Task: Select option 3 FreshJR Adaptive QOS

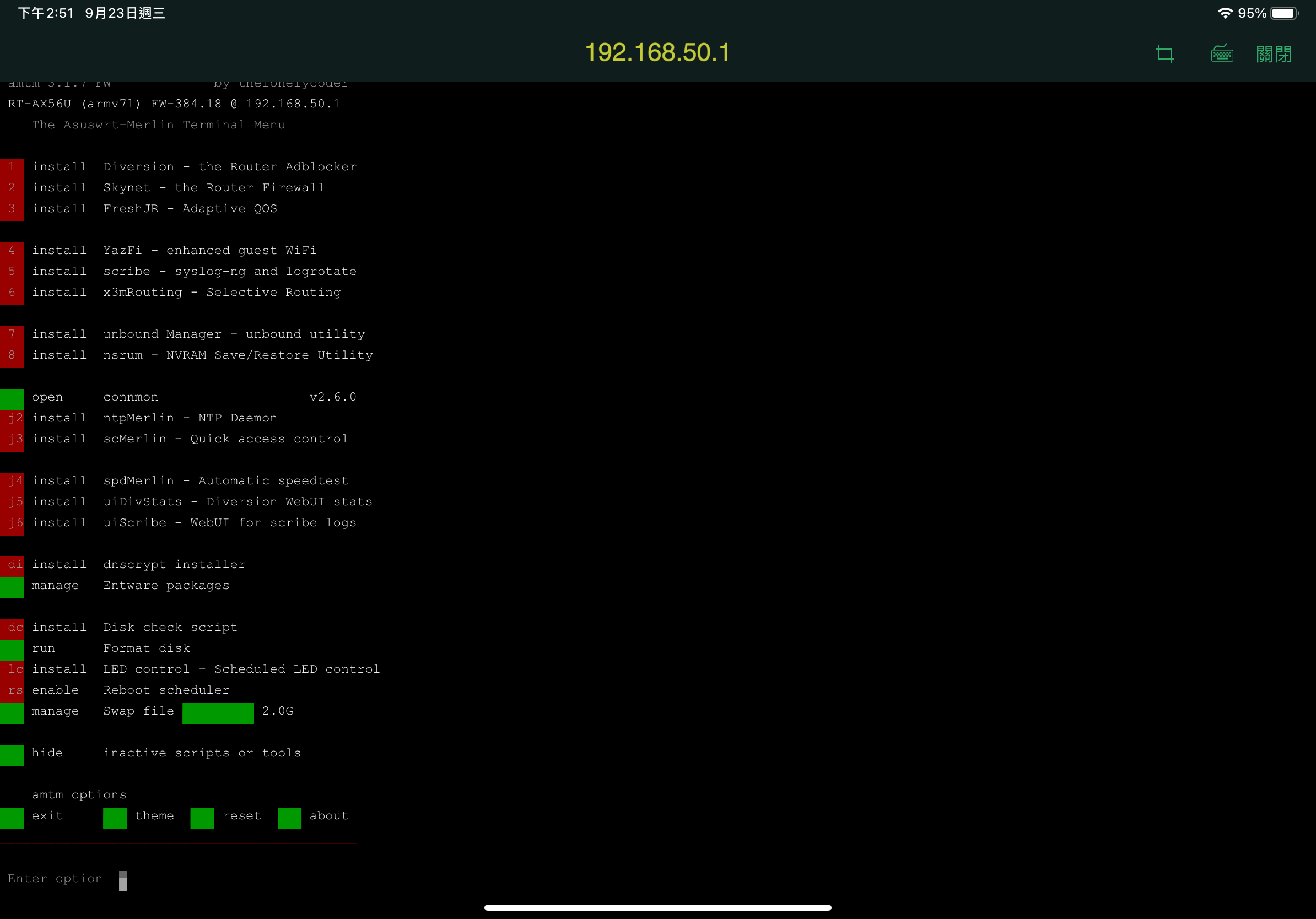Action: (x=139, y=209)
